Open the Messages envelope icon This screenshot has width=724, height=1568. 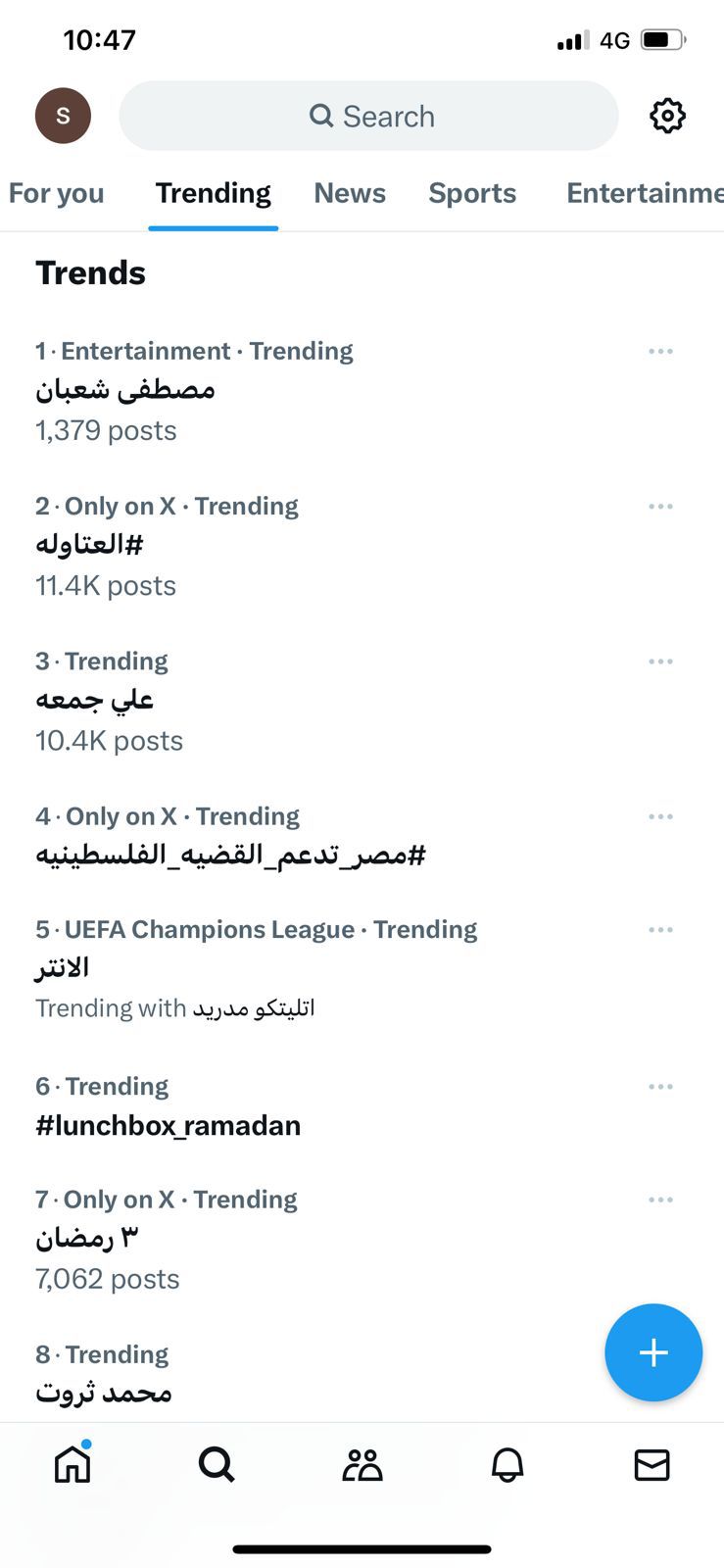652,1464
